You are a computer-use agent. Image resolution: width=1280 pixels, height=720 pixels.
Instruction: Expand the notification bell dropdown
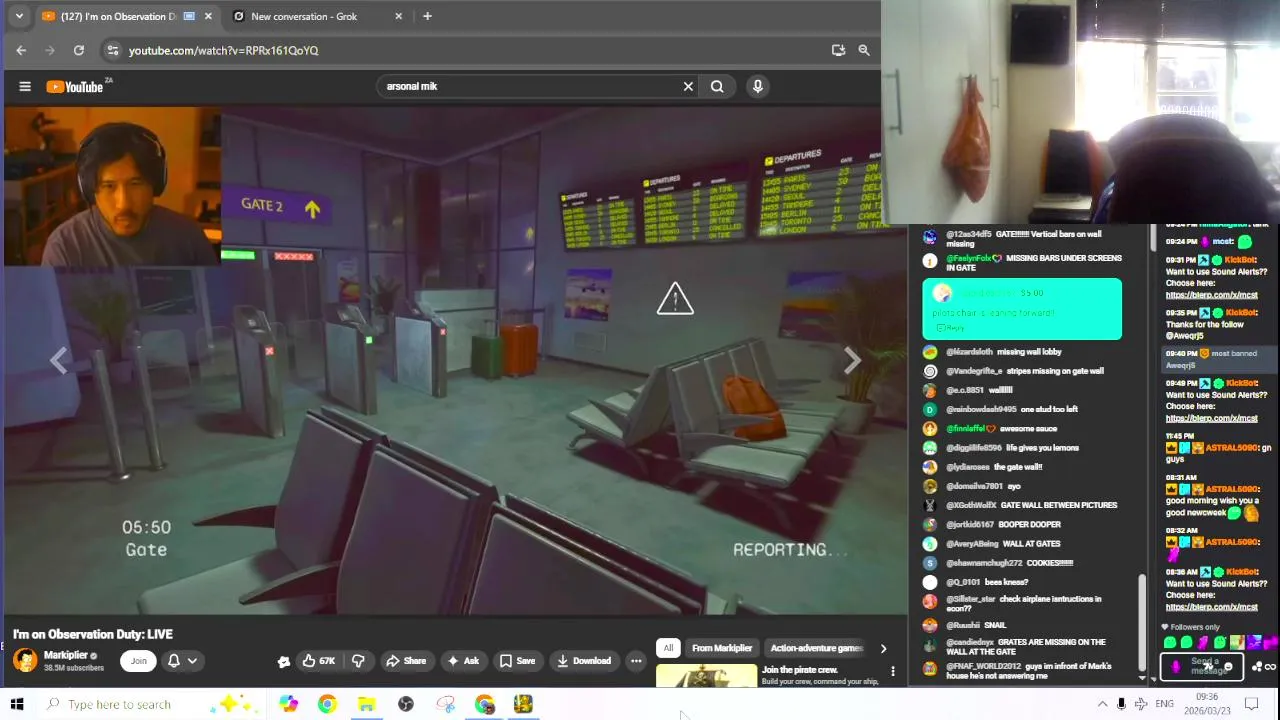pyautogui.click(x=182, y=660)
